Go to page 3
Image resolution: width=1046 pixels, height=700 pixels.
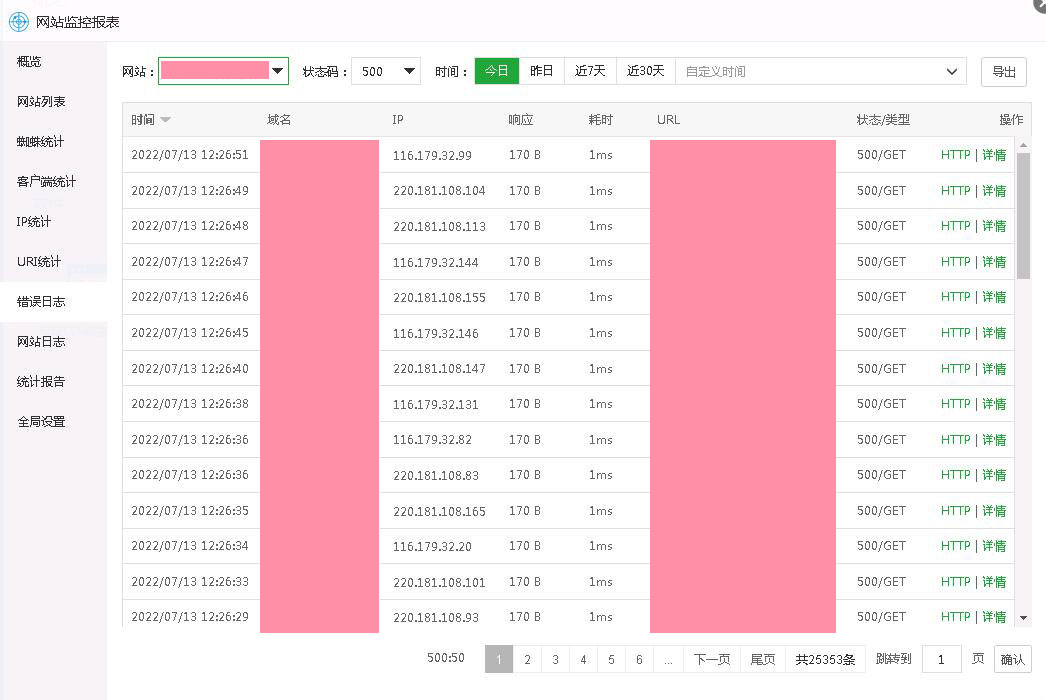tap(555, 659)
